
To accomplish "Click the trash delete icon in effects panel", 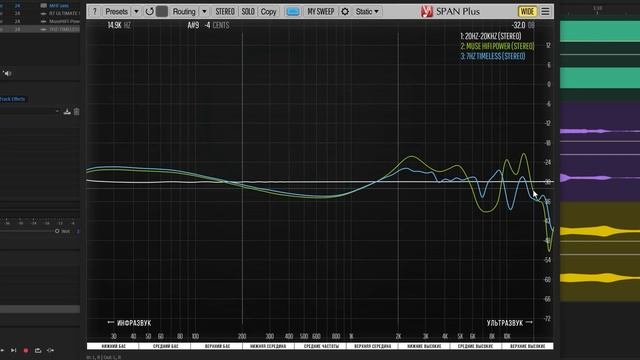I will 76,111.
